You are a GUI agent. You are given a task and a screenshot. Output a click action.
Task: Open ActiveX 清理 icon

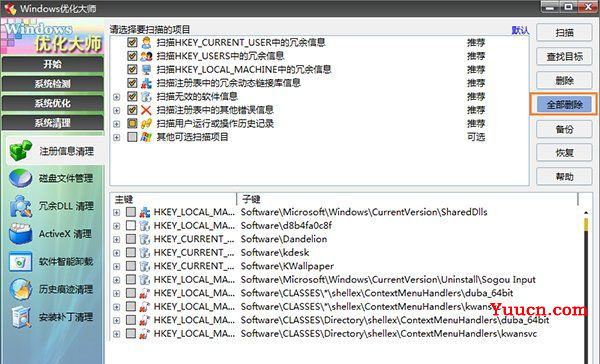coord(21,233)
